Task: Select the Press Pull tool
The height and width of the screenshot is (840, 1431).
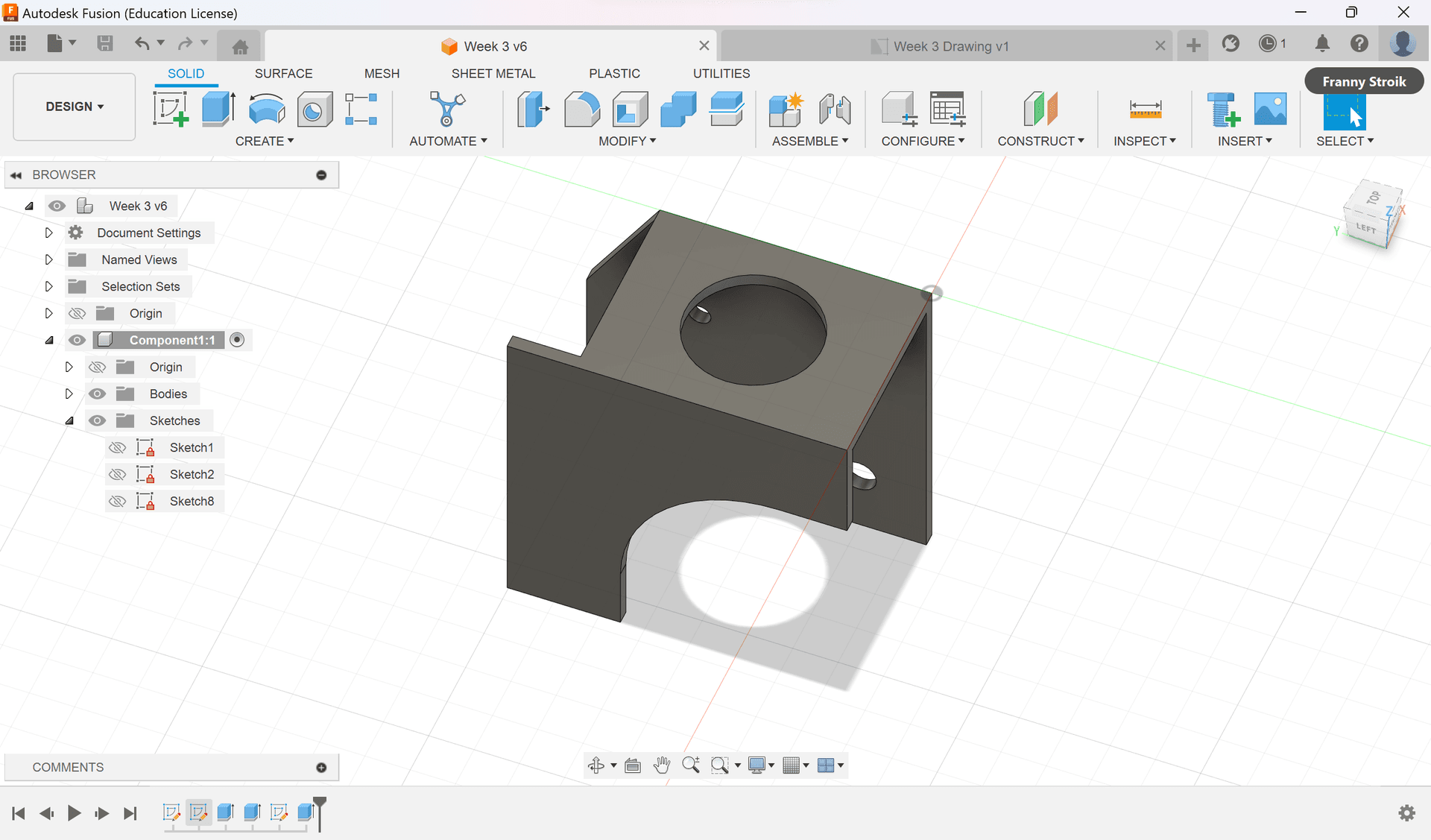Action: [x=533, y=109]
